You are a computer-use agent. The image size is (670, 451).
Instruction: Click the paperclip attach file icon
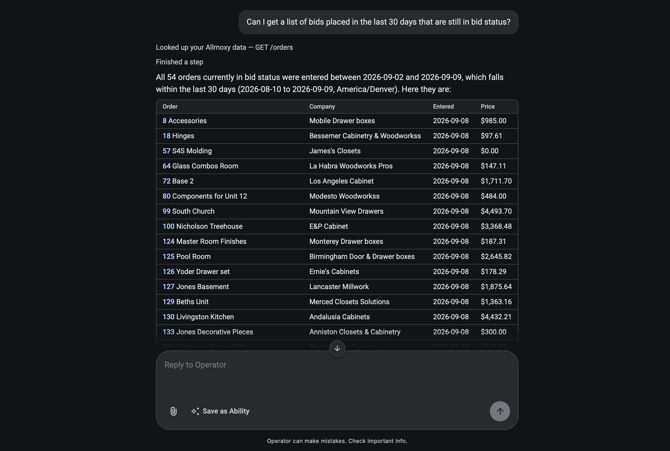tap(173, 411)
